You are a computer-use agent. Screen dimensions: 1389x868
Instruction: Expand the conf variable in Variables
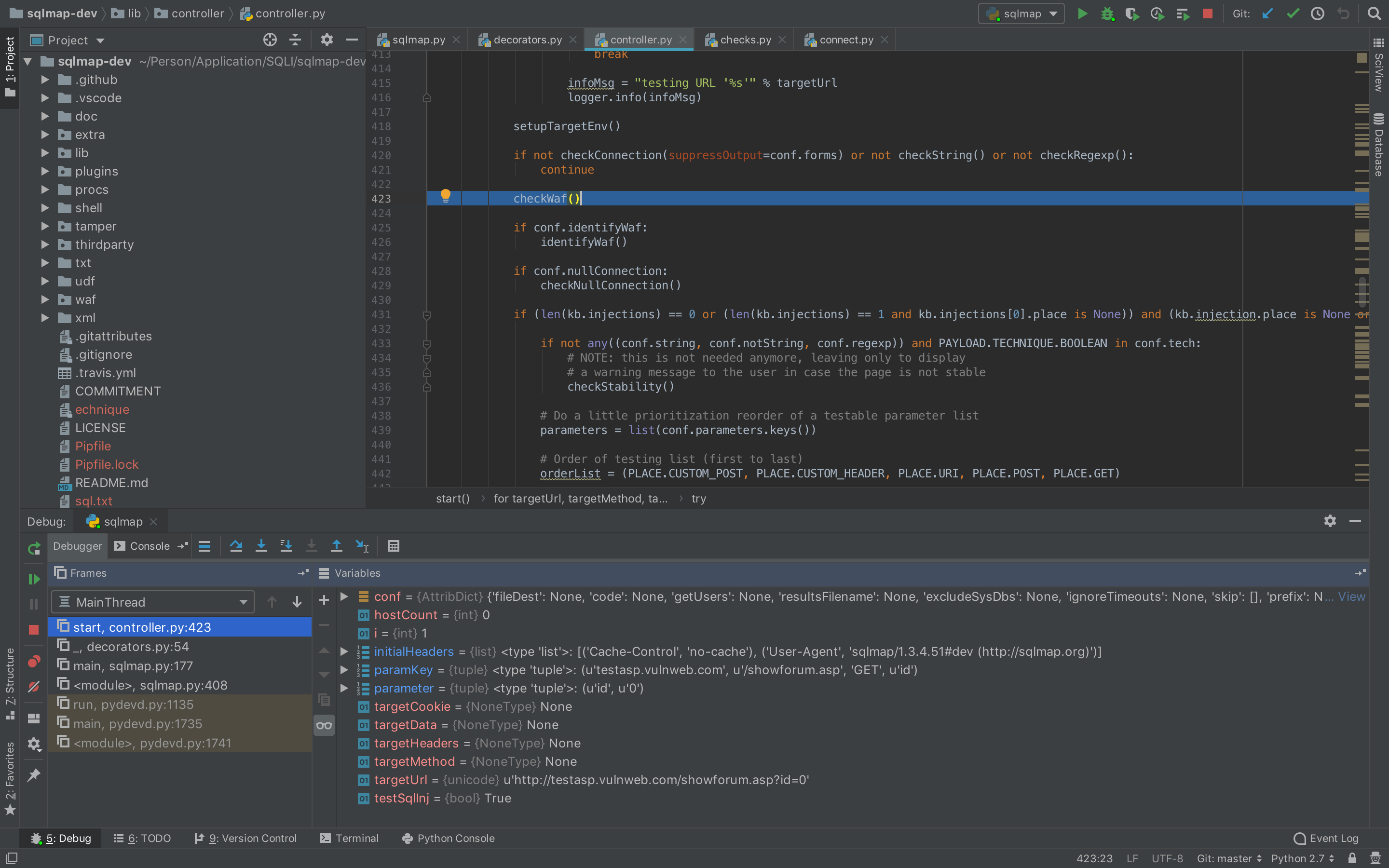[x=344, y=597]
